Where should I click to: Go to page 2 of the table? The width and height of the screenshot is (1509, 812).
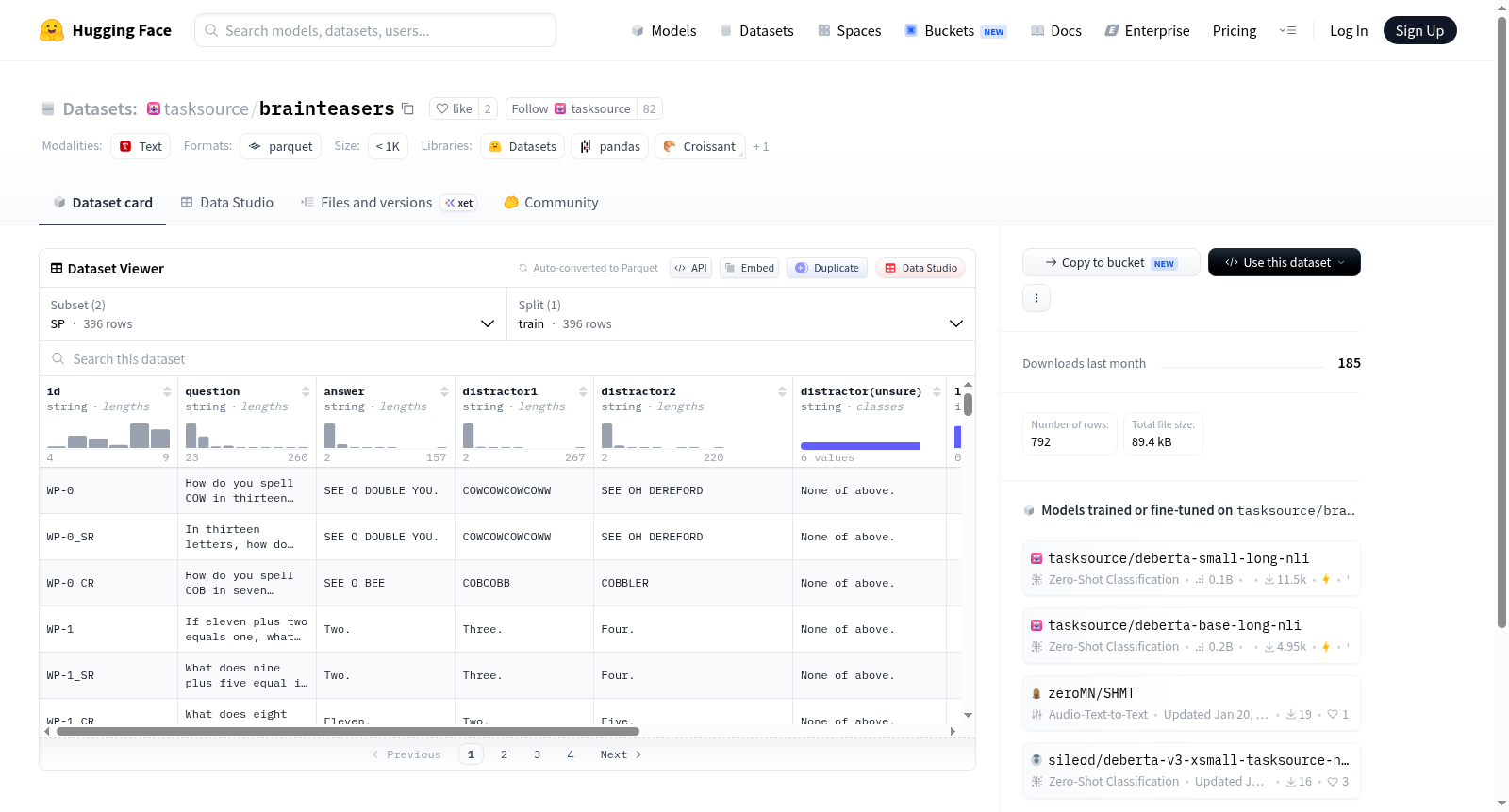[504, 754]
